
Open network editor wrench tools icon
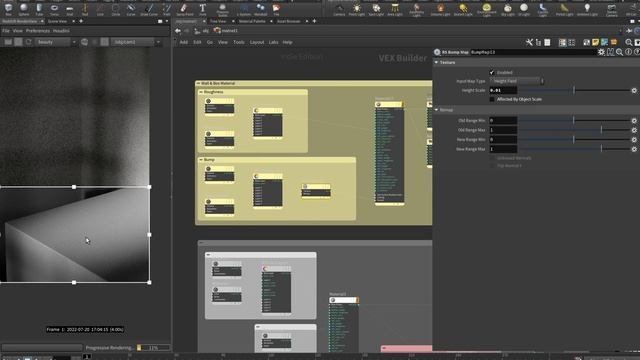(529, 42)
